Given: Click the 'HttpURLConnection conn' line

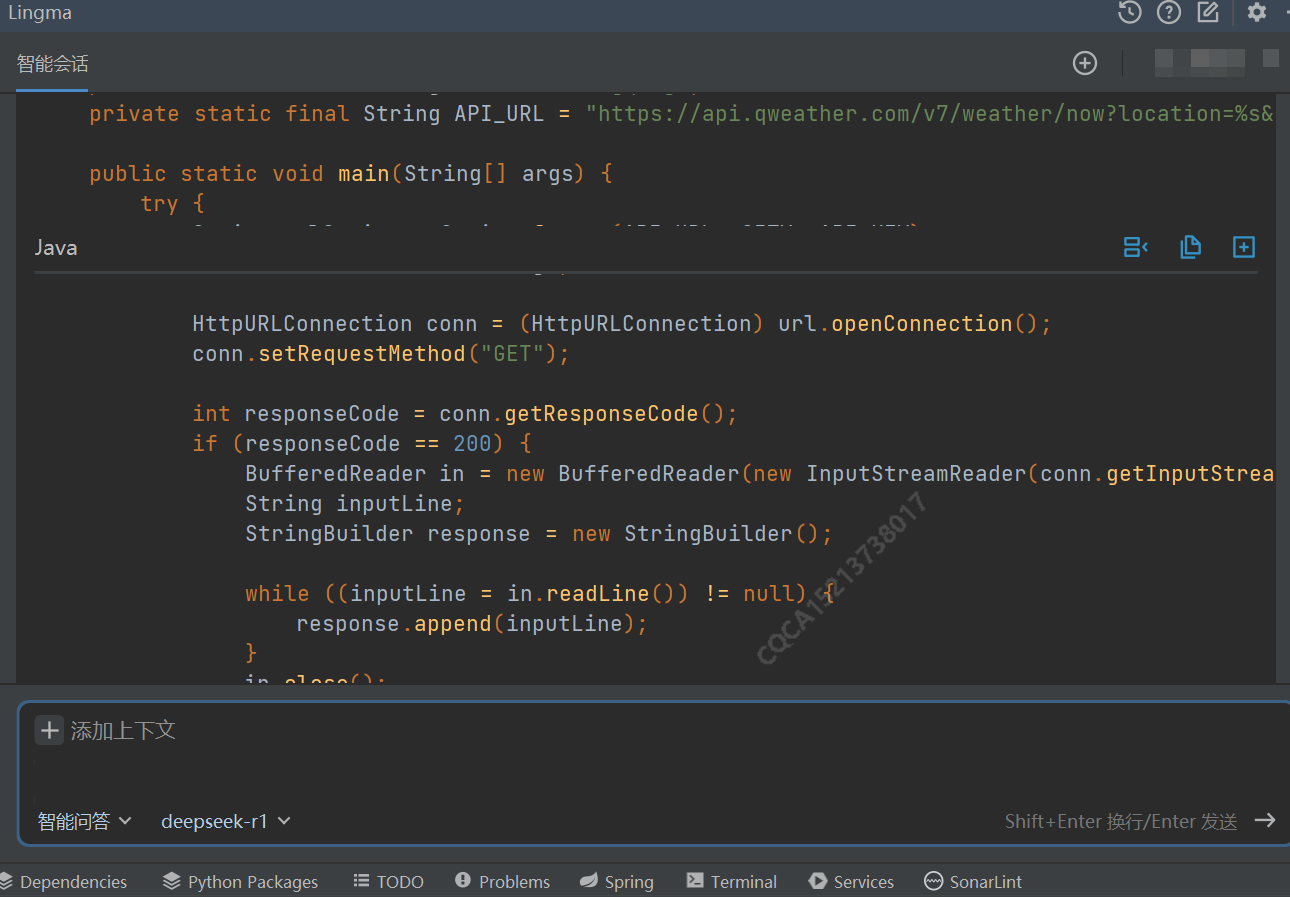Looking at the screenshot, I should (x=622, y=324).
